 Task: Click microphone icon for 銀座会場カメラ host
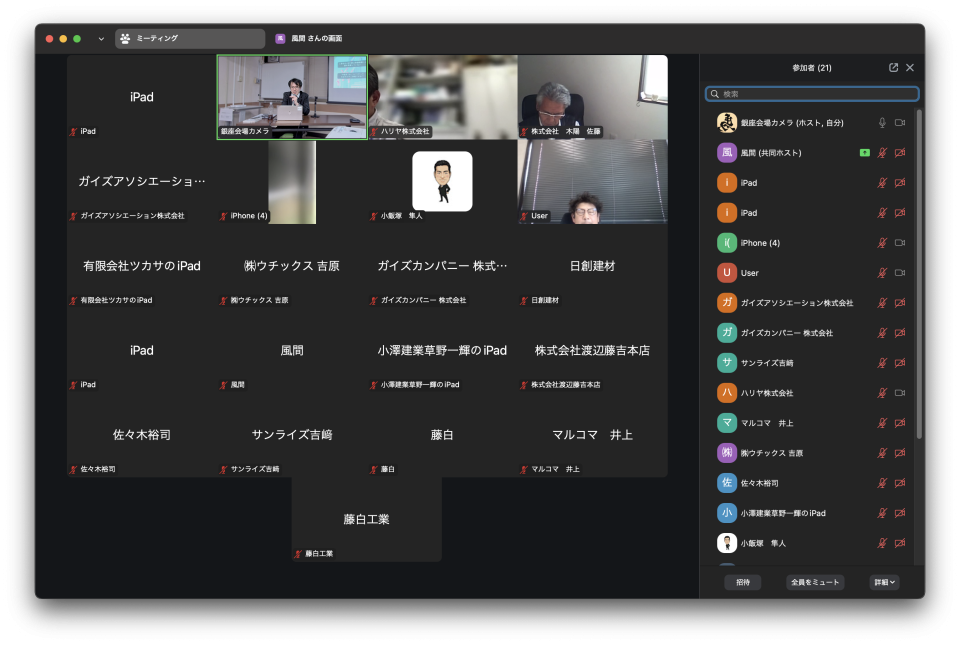[882, 123]
